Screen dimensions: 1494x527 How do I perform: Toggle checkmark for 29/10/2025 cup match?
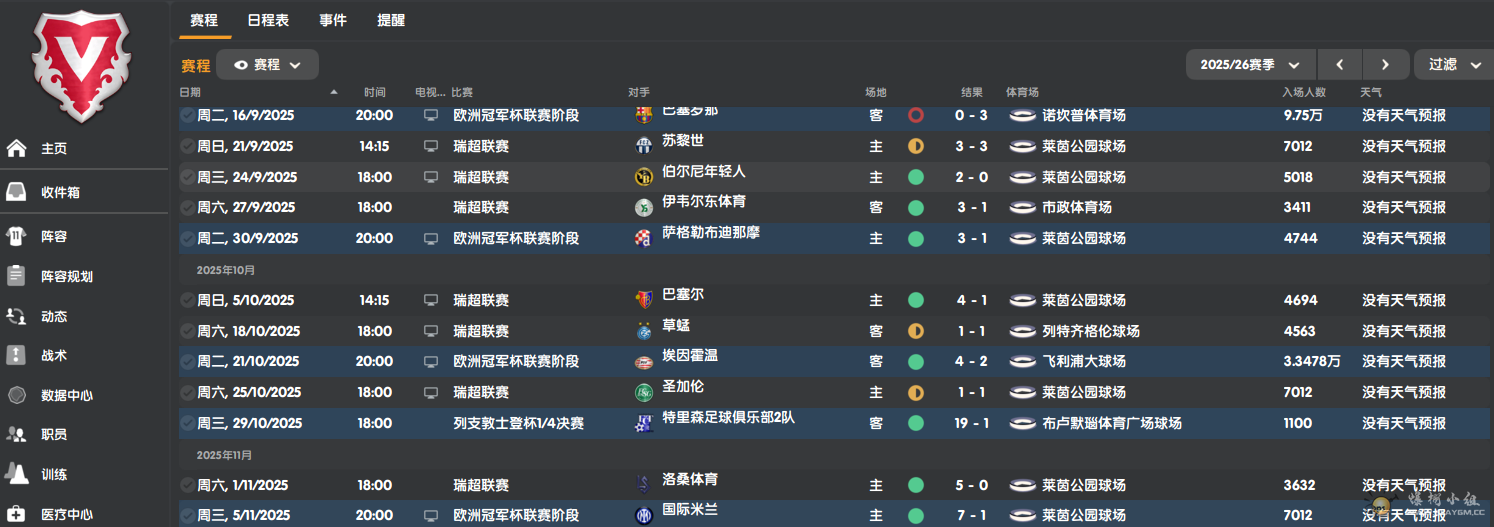coord(188,423)
